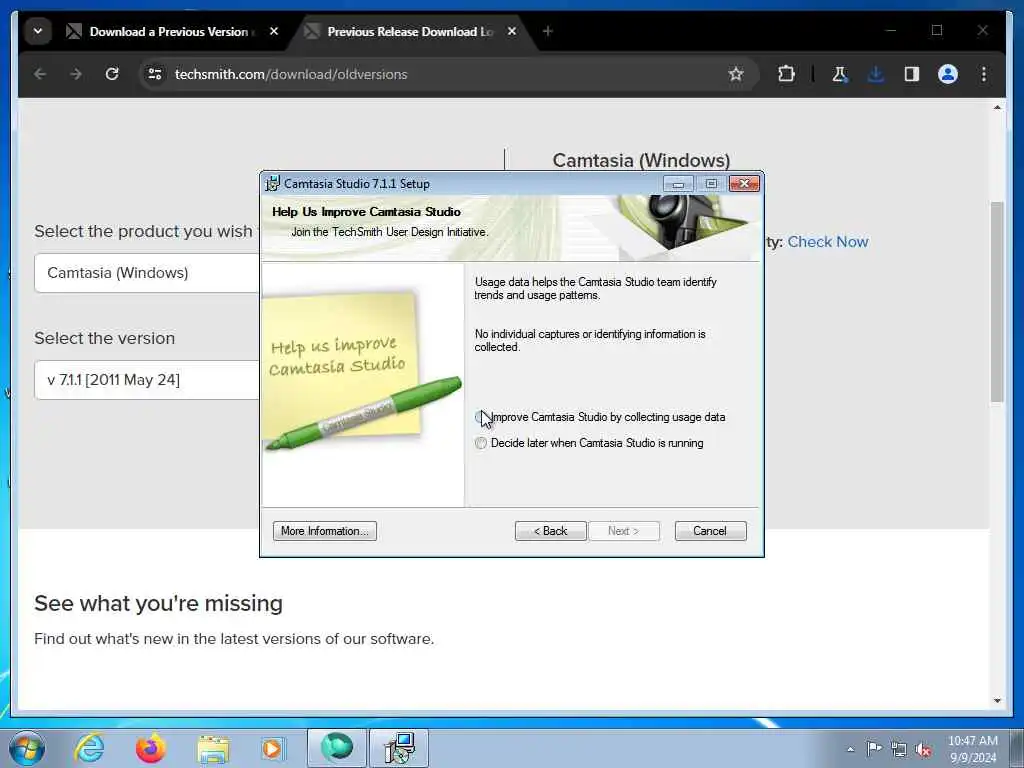Image resolution: width=1024 pixels, height=768 pixels.
Task: Click the vertical scrollbar thumb
Action: coord(997,302)
